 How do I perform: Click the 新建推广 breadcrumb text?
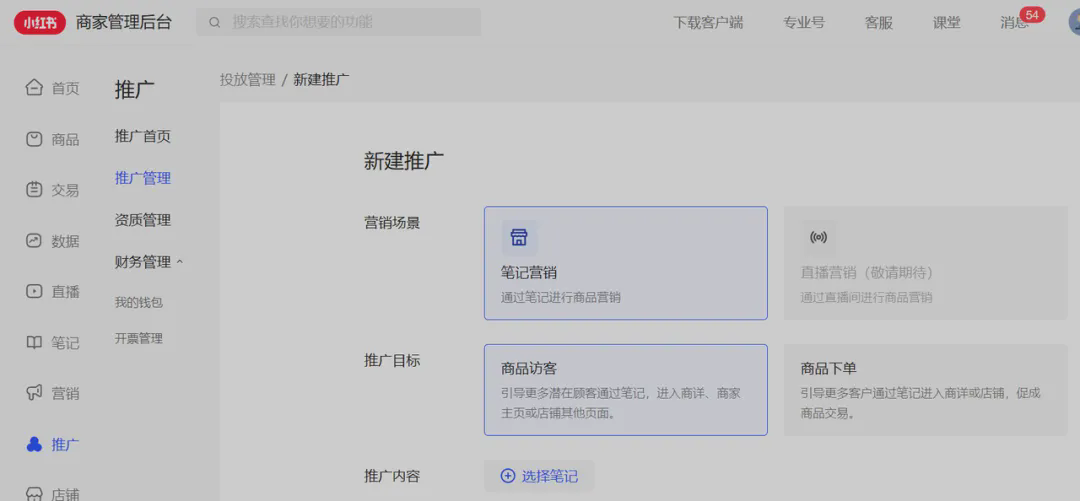pos(321,79)
